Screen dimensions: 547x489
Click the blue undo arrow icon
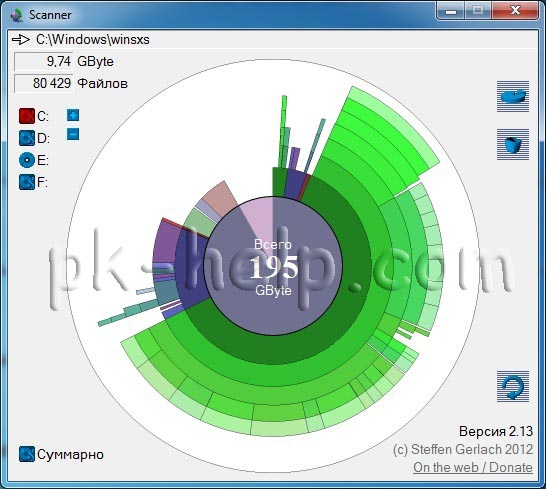click(x=513, y=386)
